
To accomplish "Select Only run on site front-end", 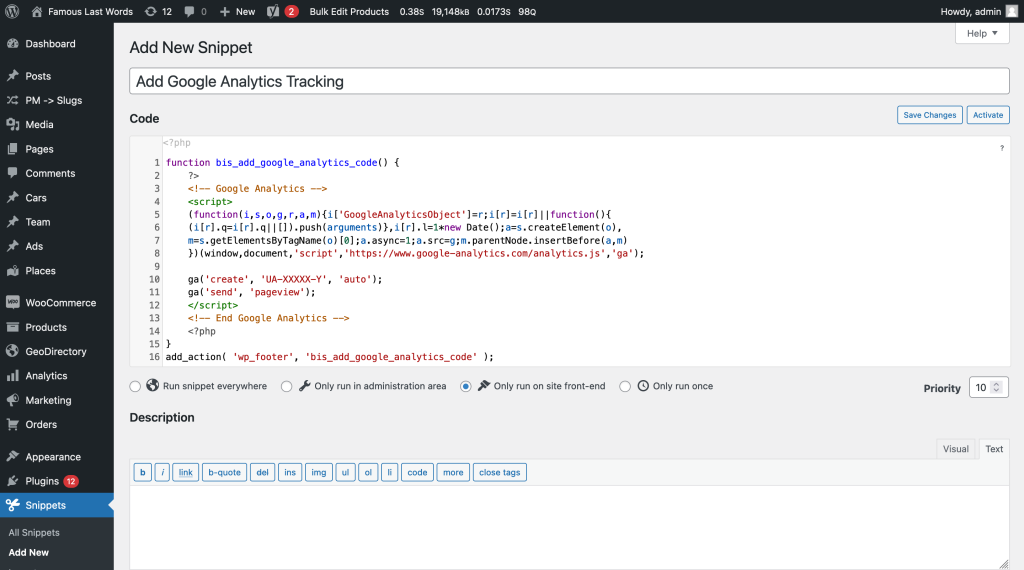I will point(466,387).
